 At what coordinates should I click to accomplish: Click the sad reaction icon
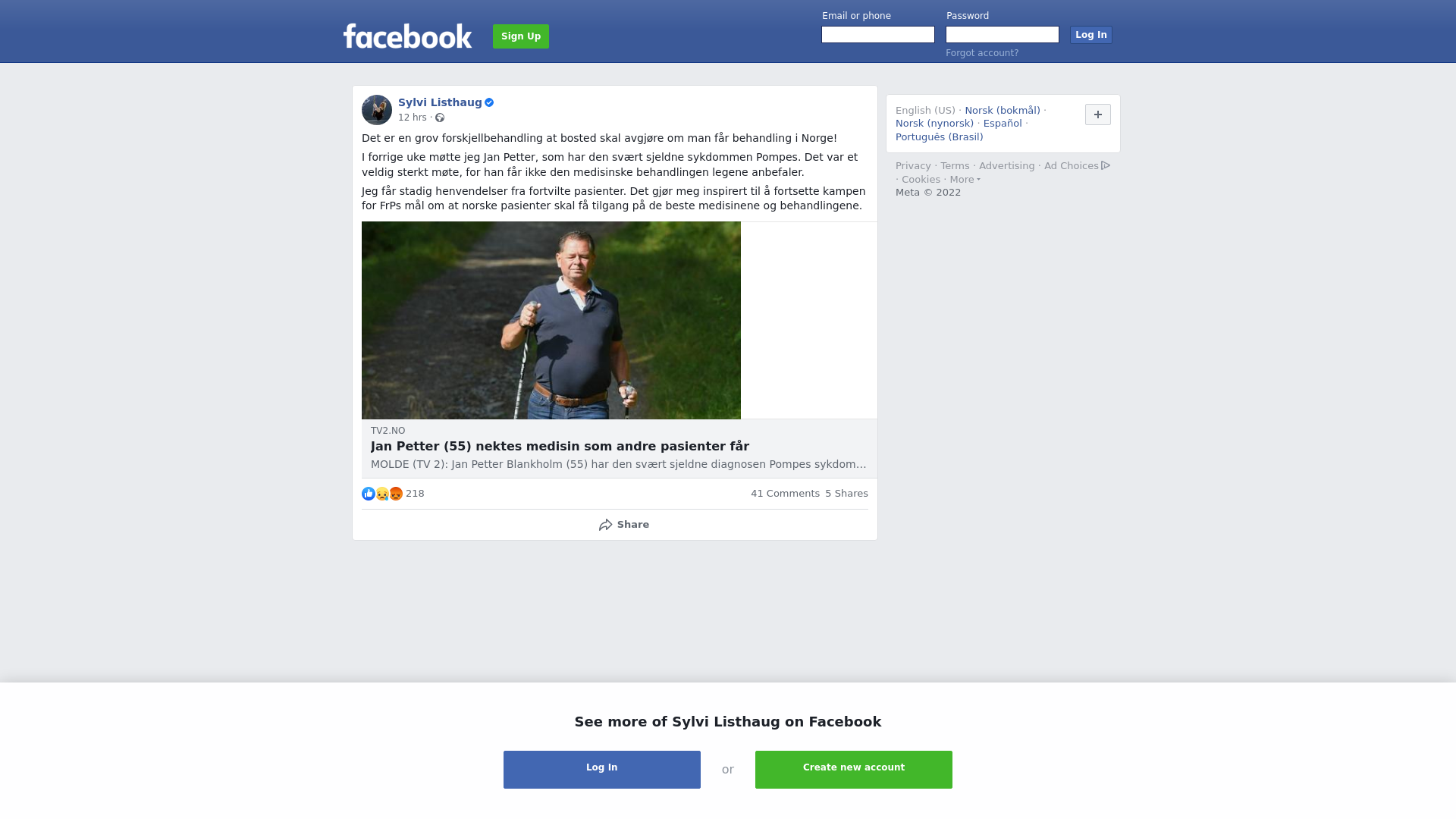coord(382,494)
